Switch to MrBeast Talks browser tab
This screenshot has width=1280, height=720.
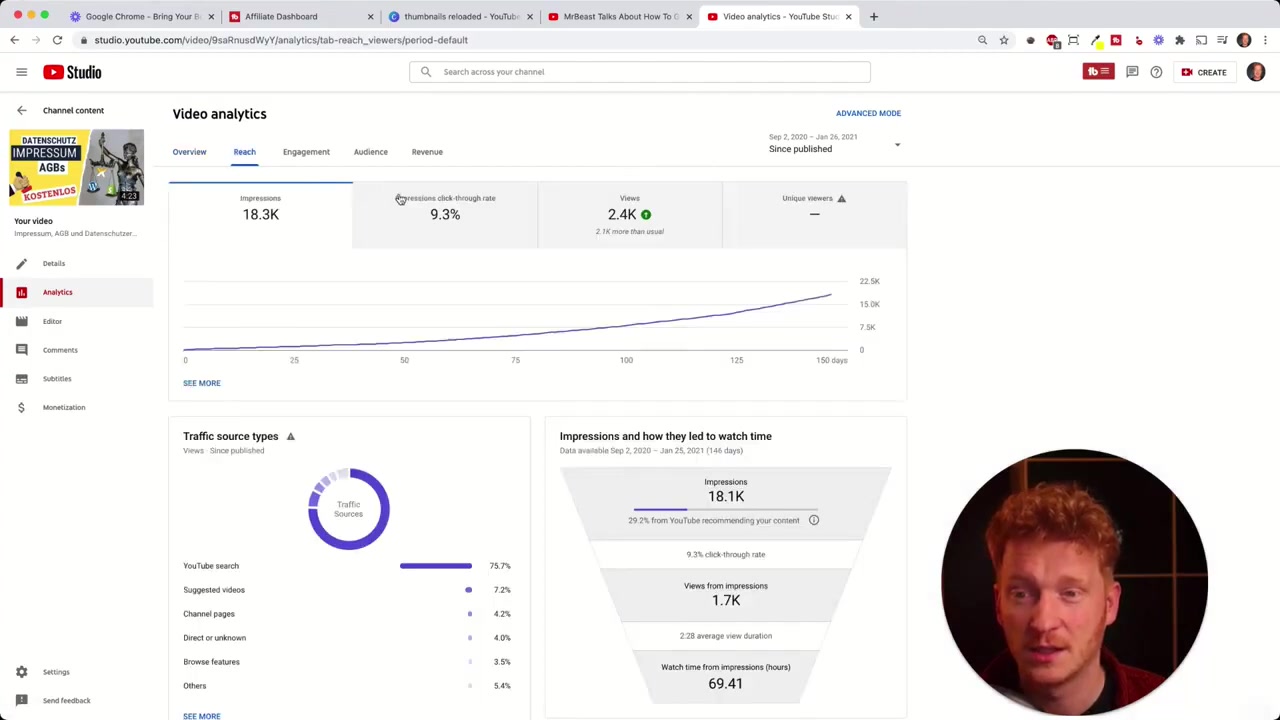pos(620,16)
